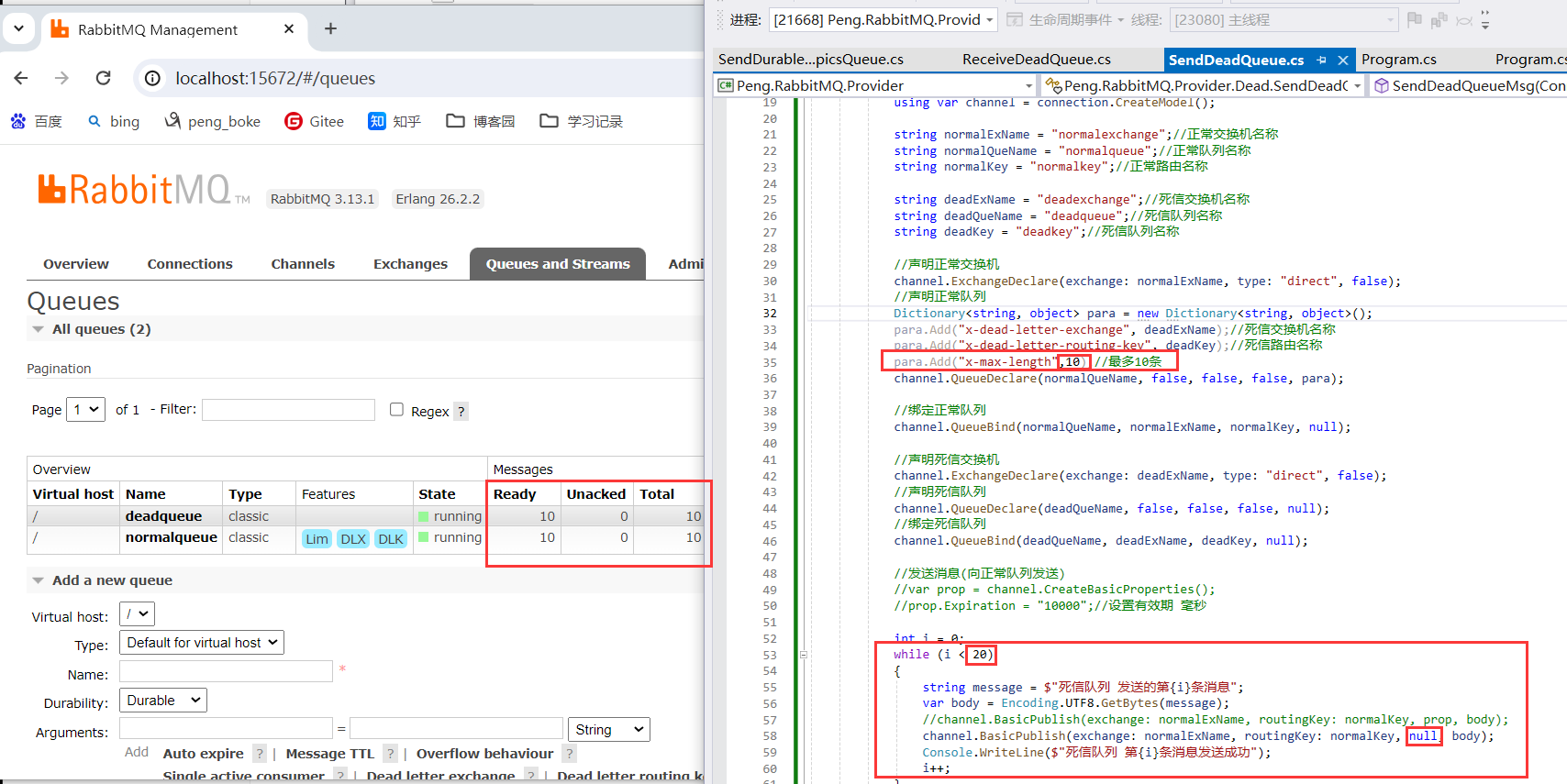Click the RabbitMQ logo
1567x784 pixels.
coord(143,190)
